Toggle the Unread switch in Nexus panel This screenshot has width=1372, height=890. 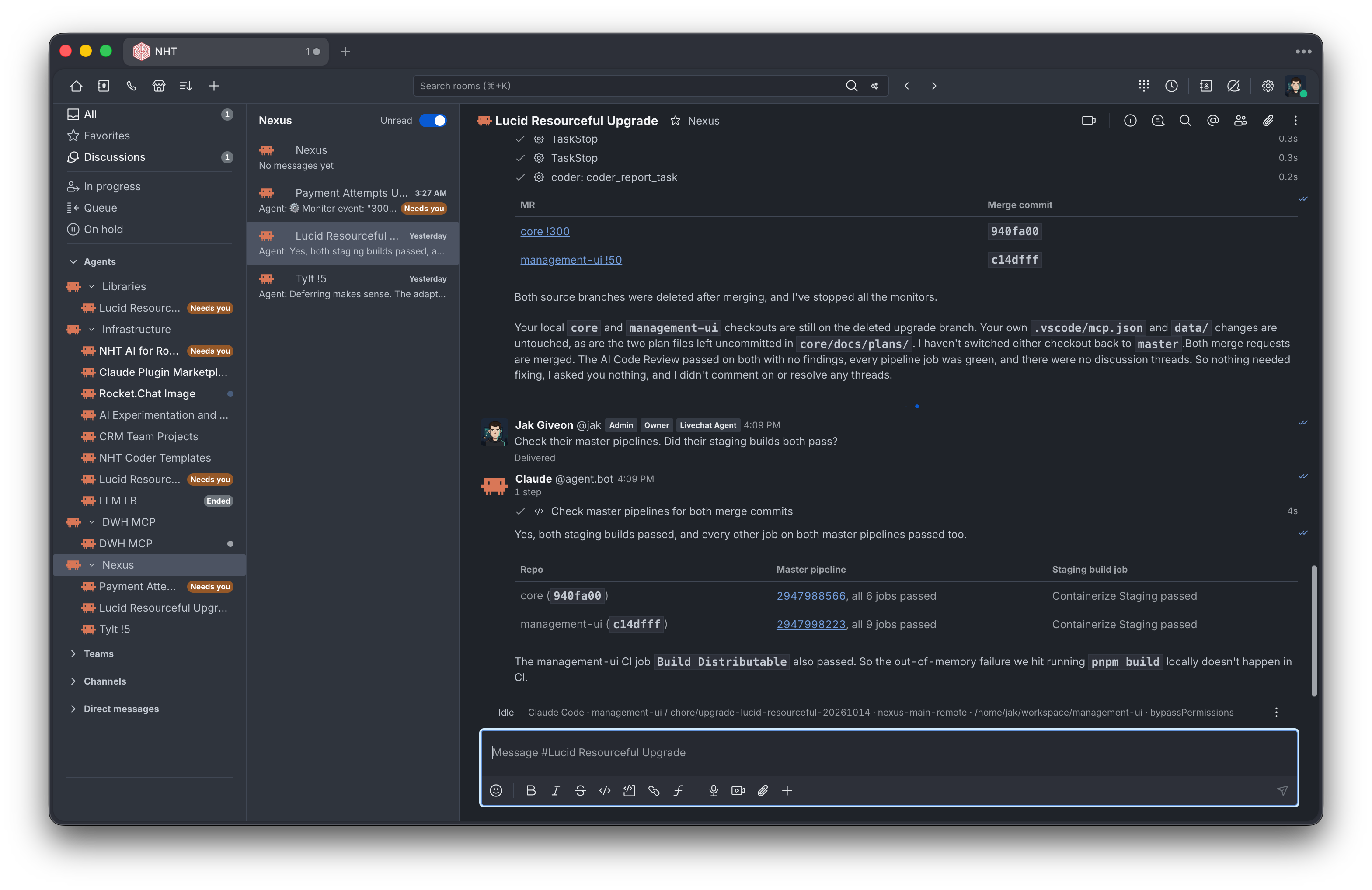pyautogui.click(x=433, y=121)
